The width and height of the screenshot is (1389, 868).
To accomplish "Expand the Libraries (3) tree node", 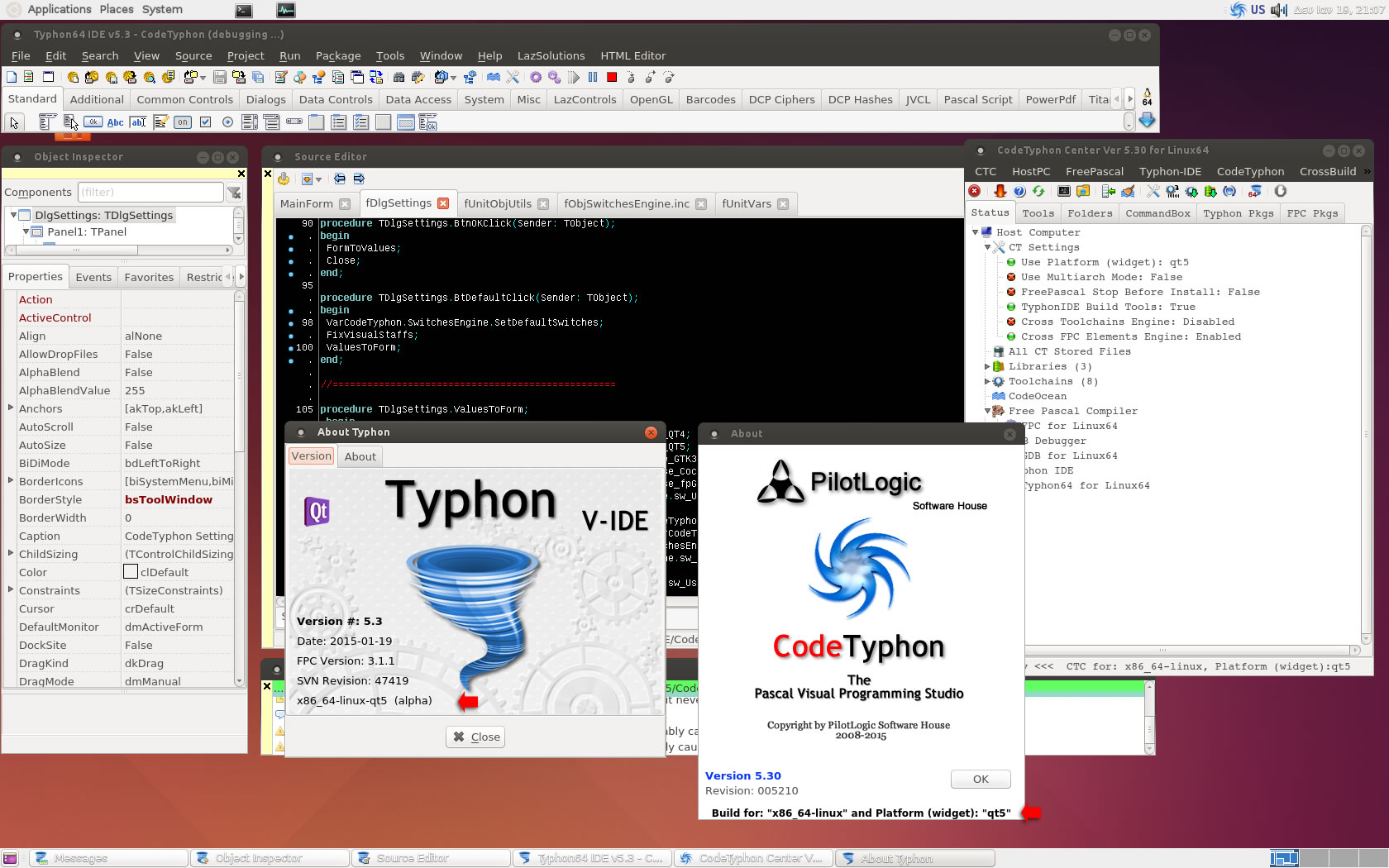I will pos(987,366).
